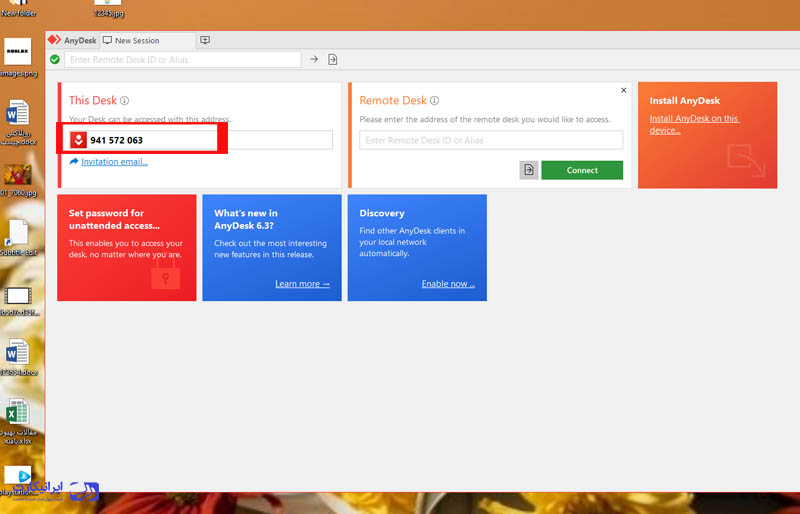Image resolution: width=800 pixels, height=514 pixels.
Task: Select the images.png desktop file
Action: (18, 57)
